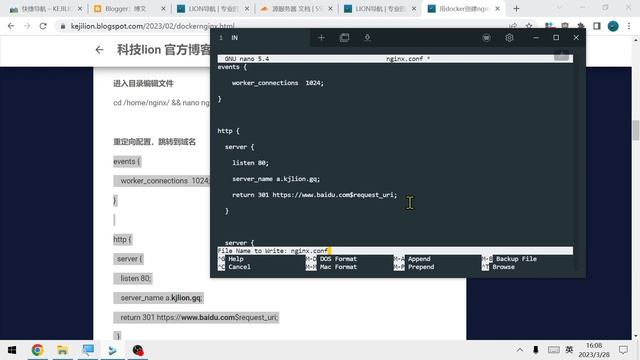This screenshot has height=360, width=640.
Task: Click the touch keyboard tray icon
Action: (553, 350)
